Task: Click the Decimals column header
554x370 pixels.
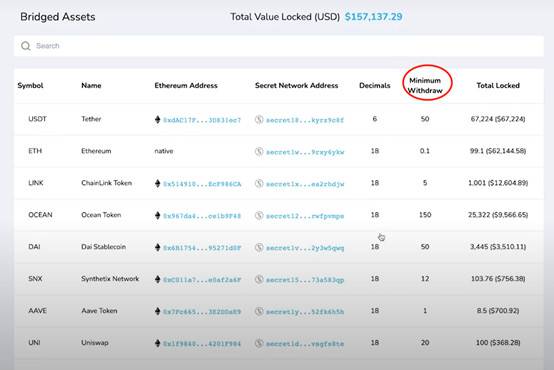Action: [375, 86]
